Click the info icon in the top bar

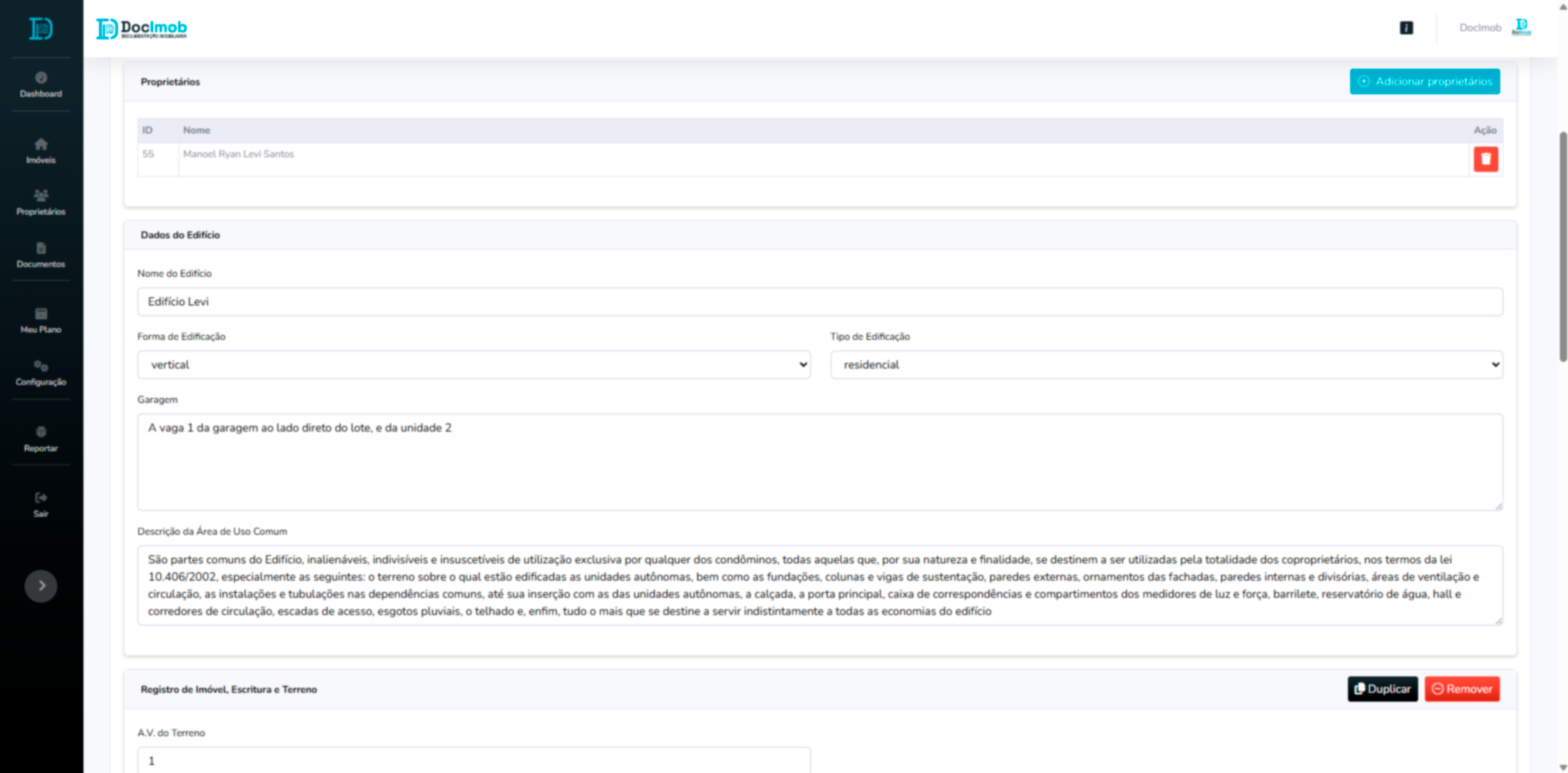coord(1406,28)
